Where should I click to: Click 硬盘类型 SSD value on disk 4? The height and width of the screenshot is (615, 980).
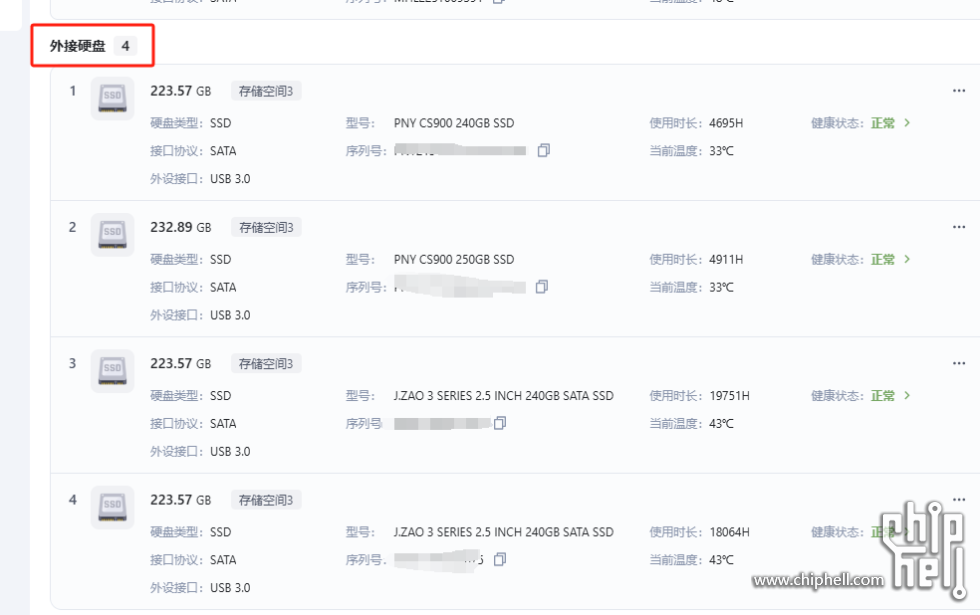pyautogui.click(x=221, y=532)
